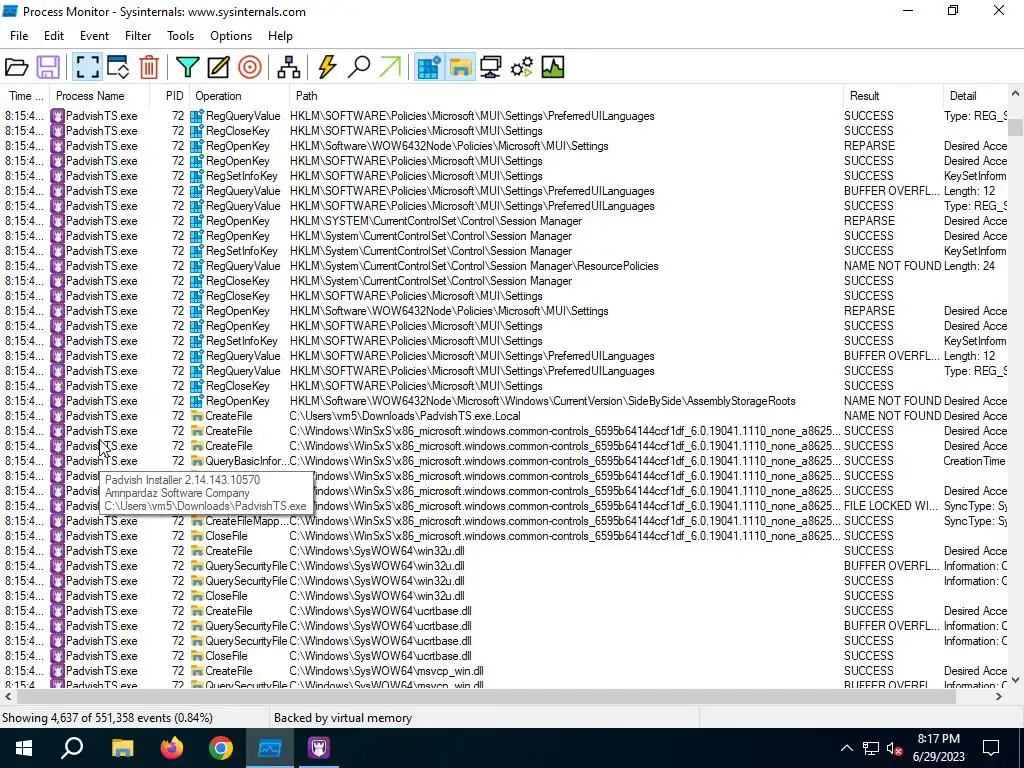Open the Help menu

(280, 36)
